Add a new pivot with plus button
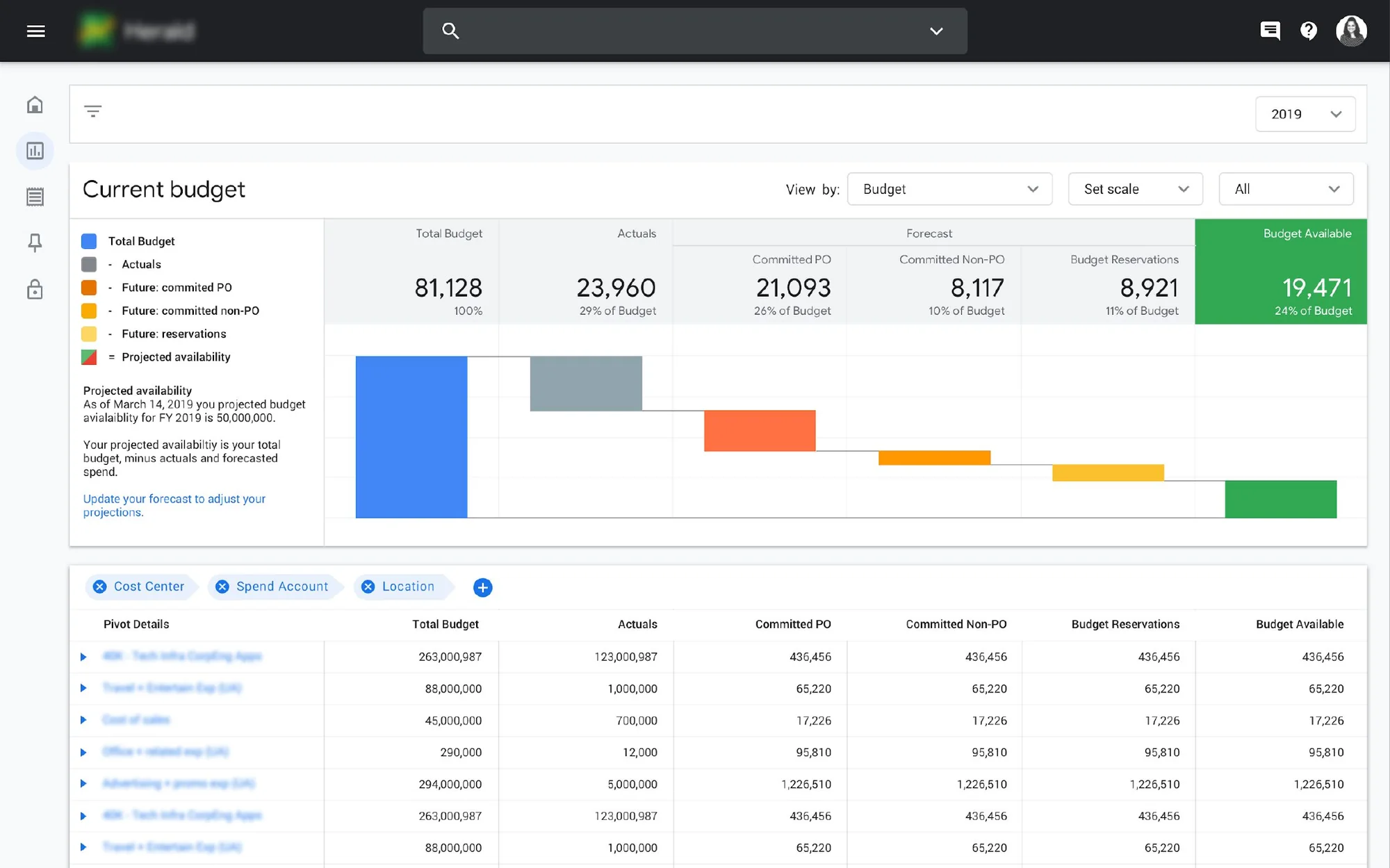Viewport: 1390px width, 868px height. coord(482,587)
